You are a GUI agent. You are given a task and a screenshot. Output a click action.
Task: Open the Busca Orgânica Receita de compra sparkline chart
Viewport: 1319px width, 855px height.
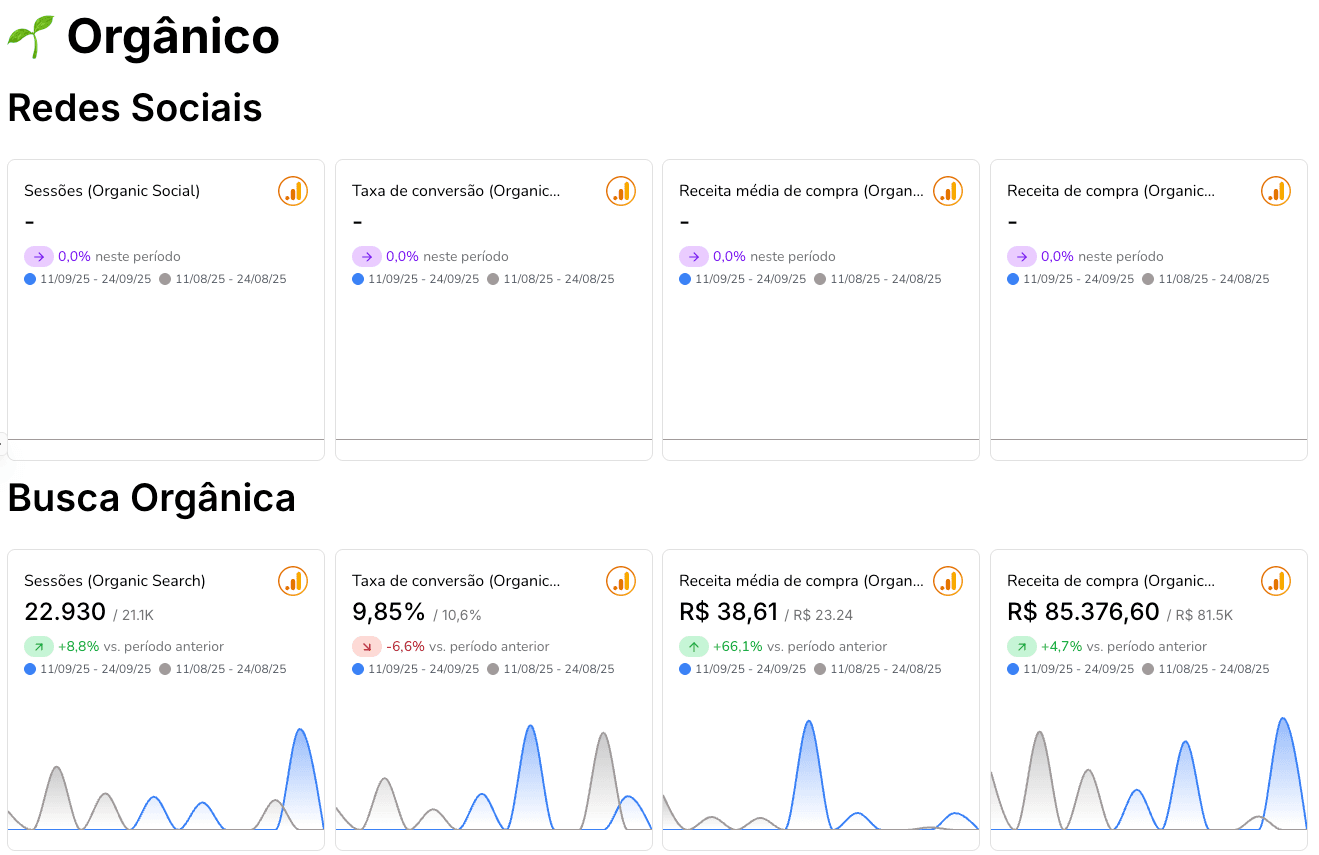coord(1149,772)
